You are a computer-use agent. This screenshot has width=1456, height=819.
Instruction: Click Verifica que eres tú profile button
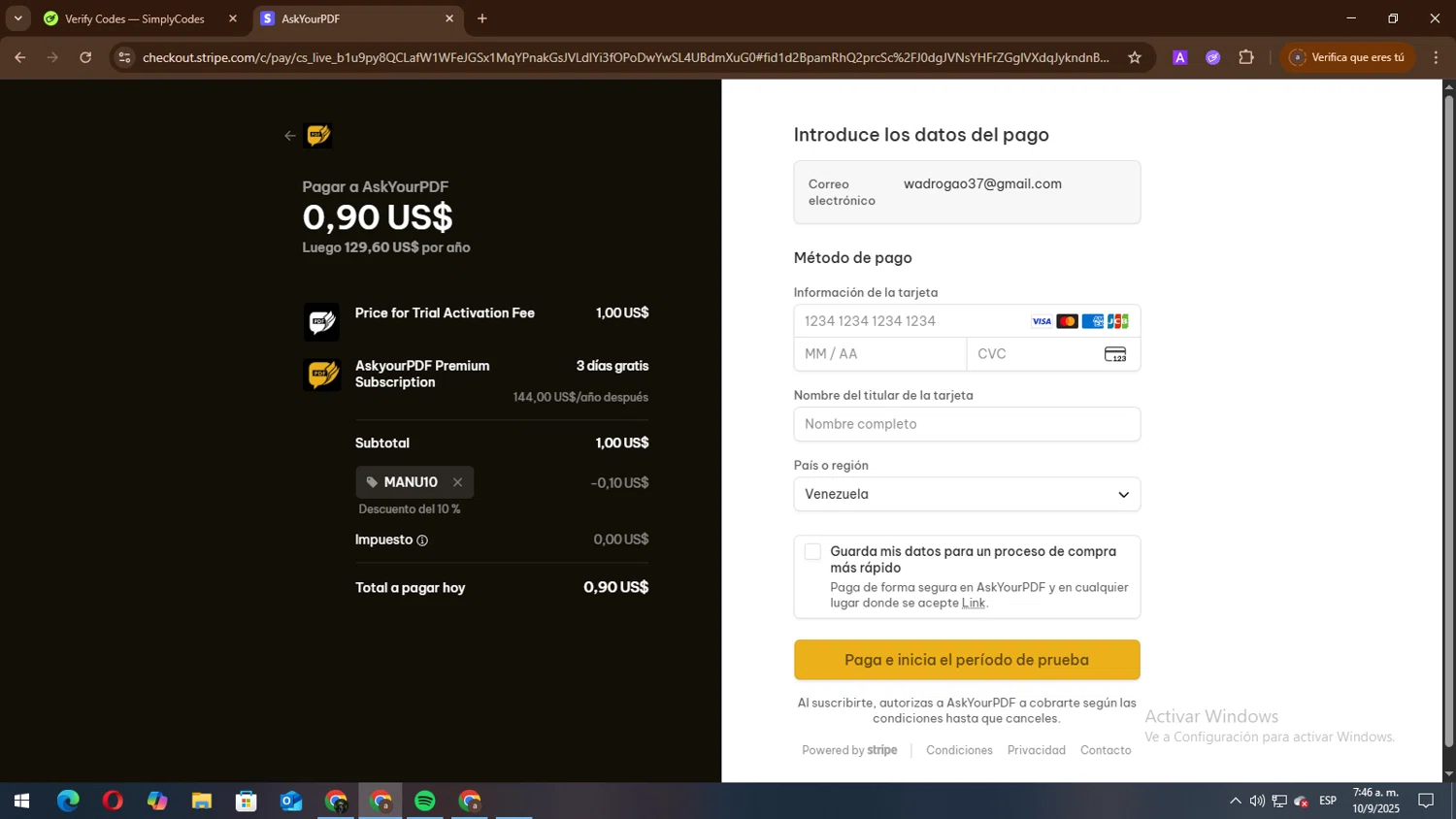tap(1347, 57)
